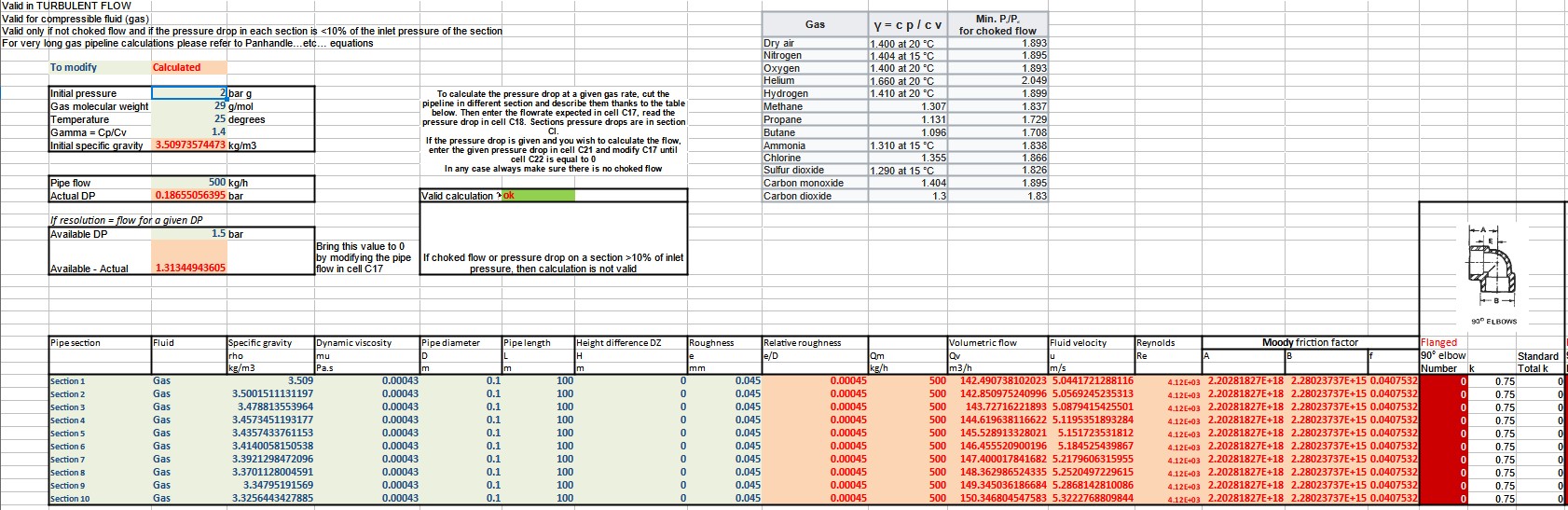Click the Moody friction factor column header
The image size is (1568, 510).
pyautogui.click(x=1309, y=343)
